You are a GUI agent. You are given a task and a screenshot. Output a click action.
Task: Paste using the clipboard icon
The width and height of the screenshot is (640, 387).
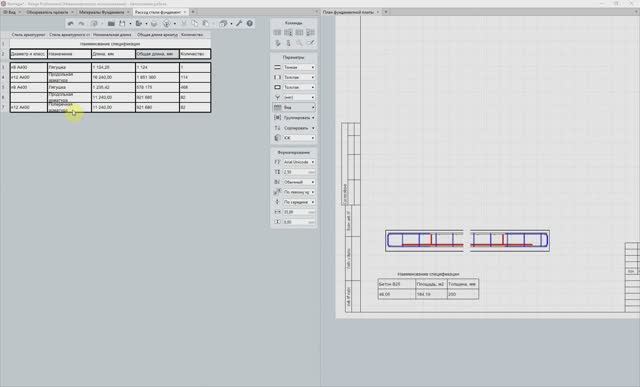206,24
